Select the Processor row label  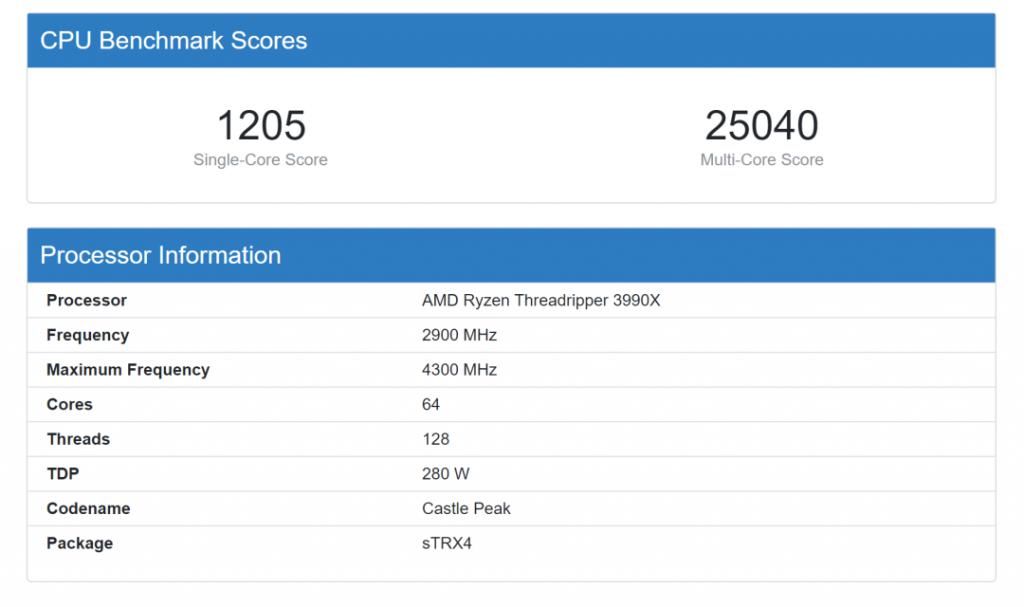pyautogui.click(x=86, y=300)
